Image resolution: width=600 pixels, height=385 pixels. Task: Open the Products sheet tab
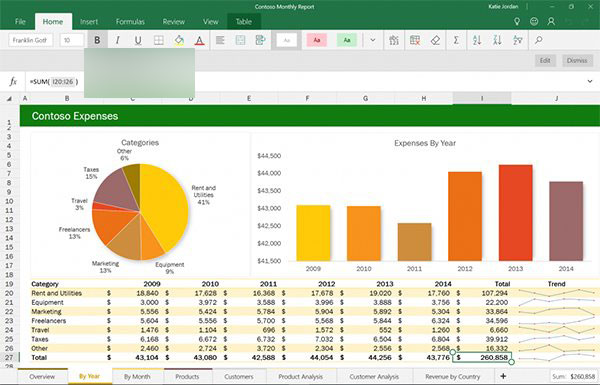[187, 376]
